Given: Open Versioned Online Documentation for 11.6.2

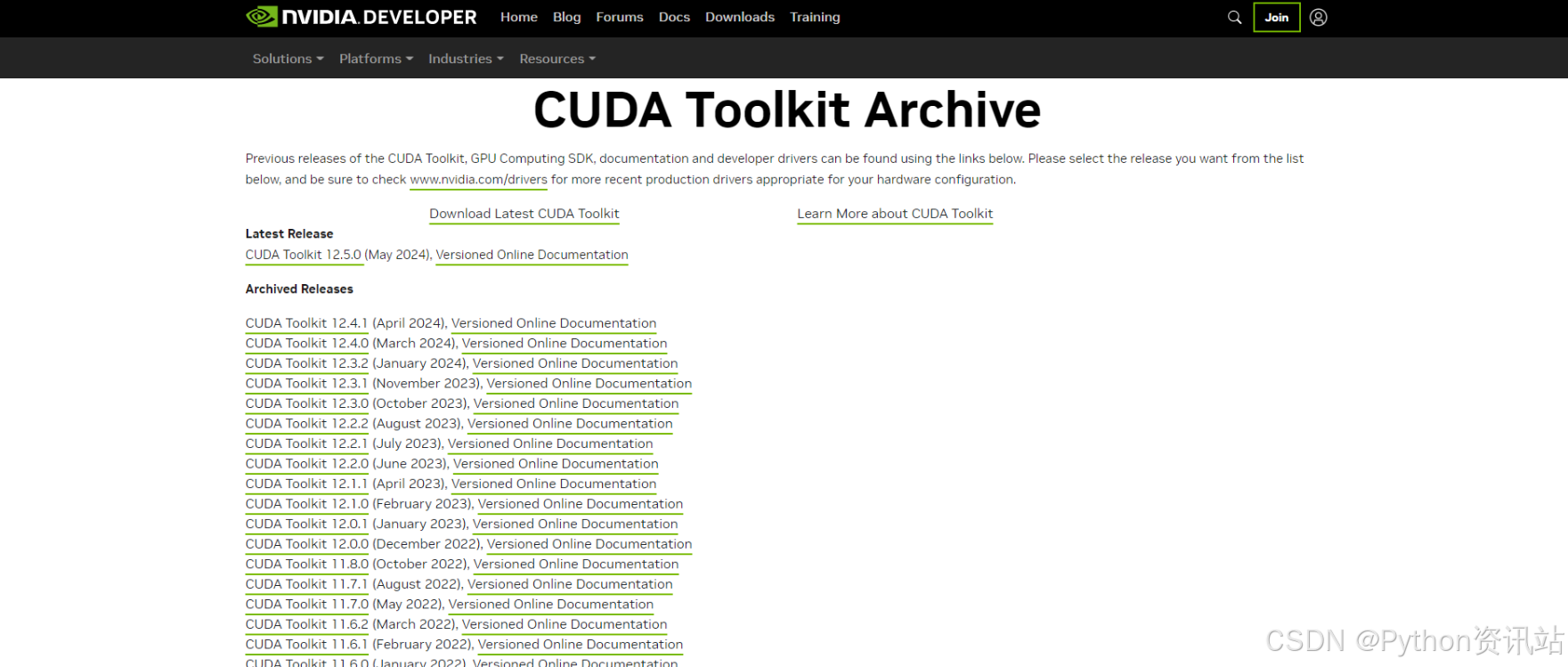Looking at the screenshot, I should [x=565, y=624].
